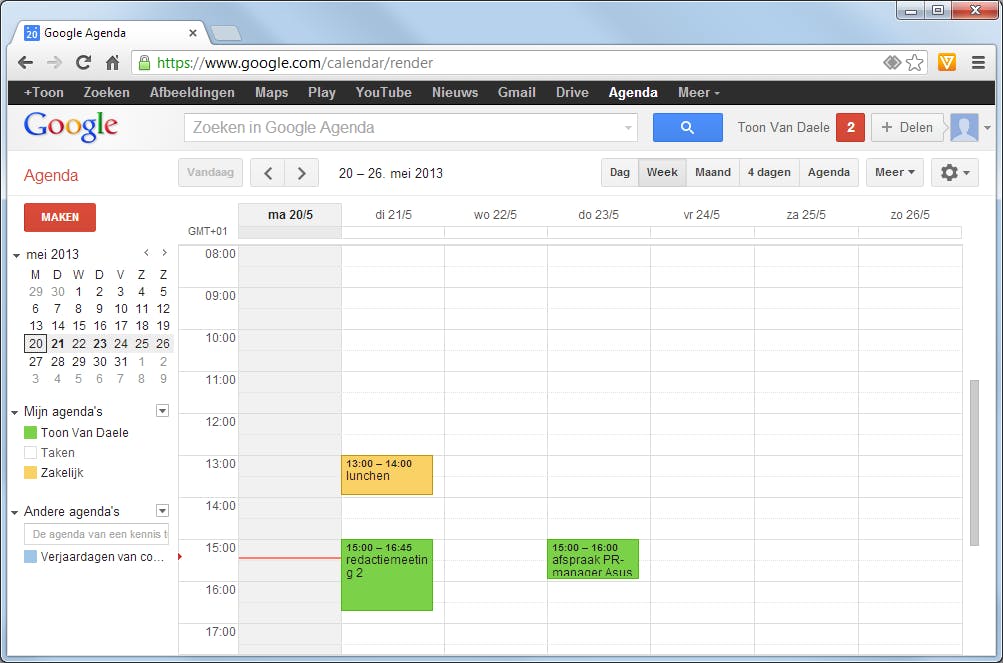The width and height of the screenshot is (1003, 663).
Task: Toggle the Zakelijk calendar visibility
Action: pyautogui.click(x=30, y=473)
